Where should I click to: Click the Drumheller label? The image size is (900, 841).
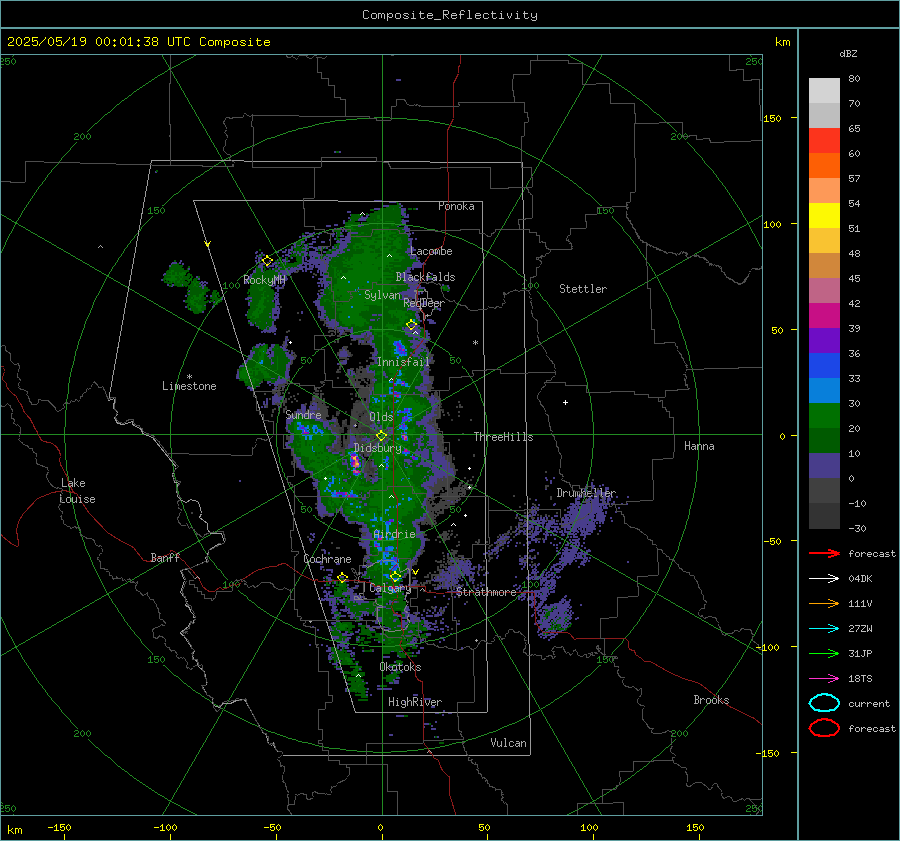point(586,493)
